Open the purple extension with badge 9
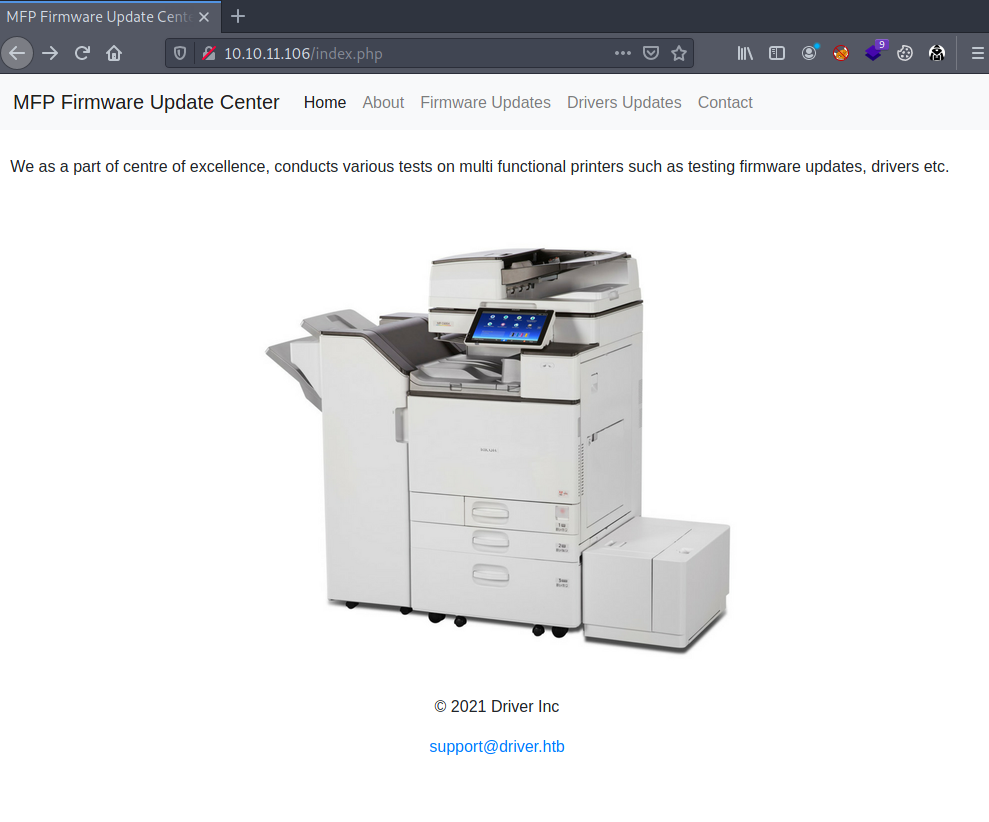The image size is (989, 822). 874,53
